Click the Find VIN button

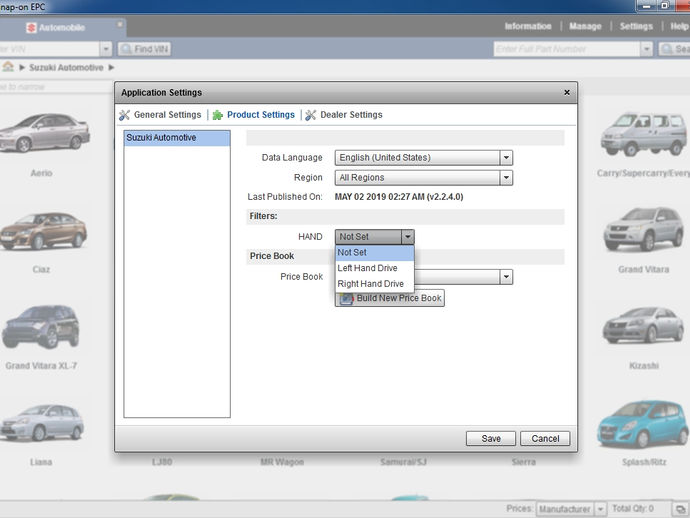coord(144,49)
